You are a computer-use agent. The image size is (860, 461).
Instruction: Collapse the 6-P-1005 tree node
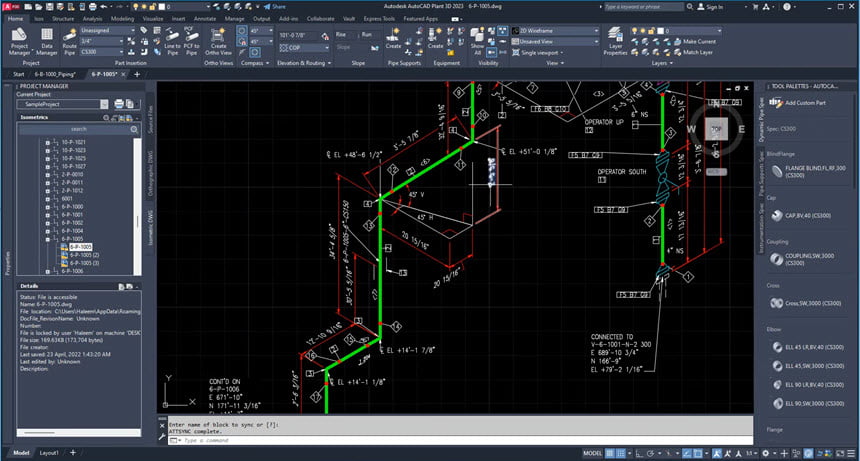pos(48,240)
